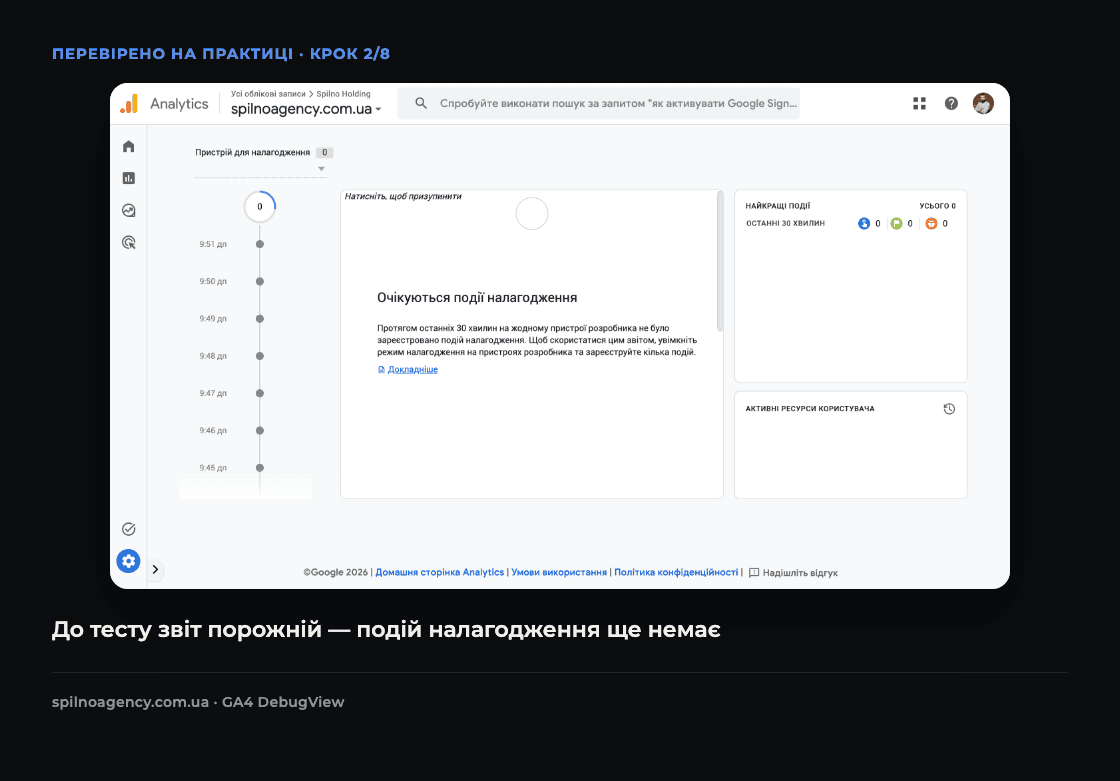Click the pause circle in event stream
This screenshot has height=781, width=1120.
(x=532, y=214)
